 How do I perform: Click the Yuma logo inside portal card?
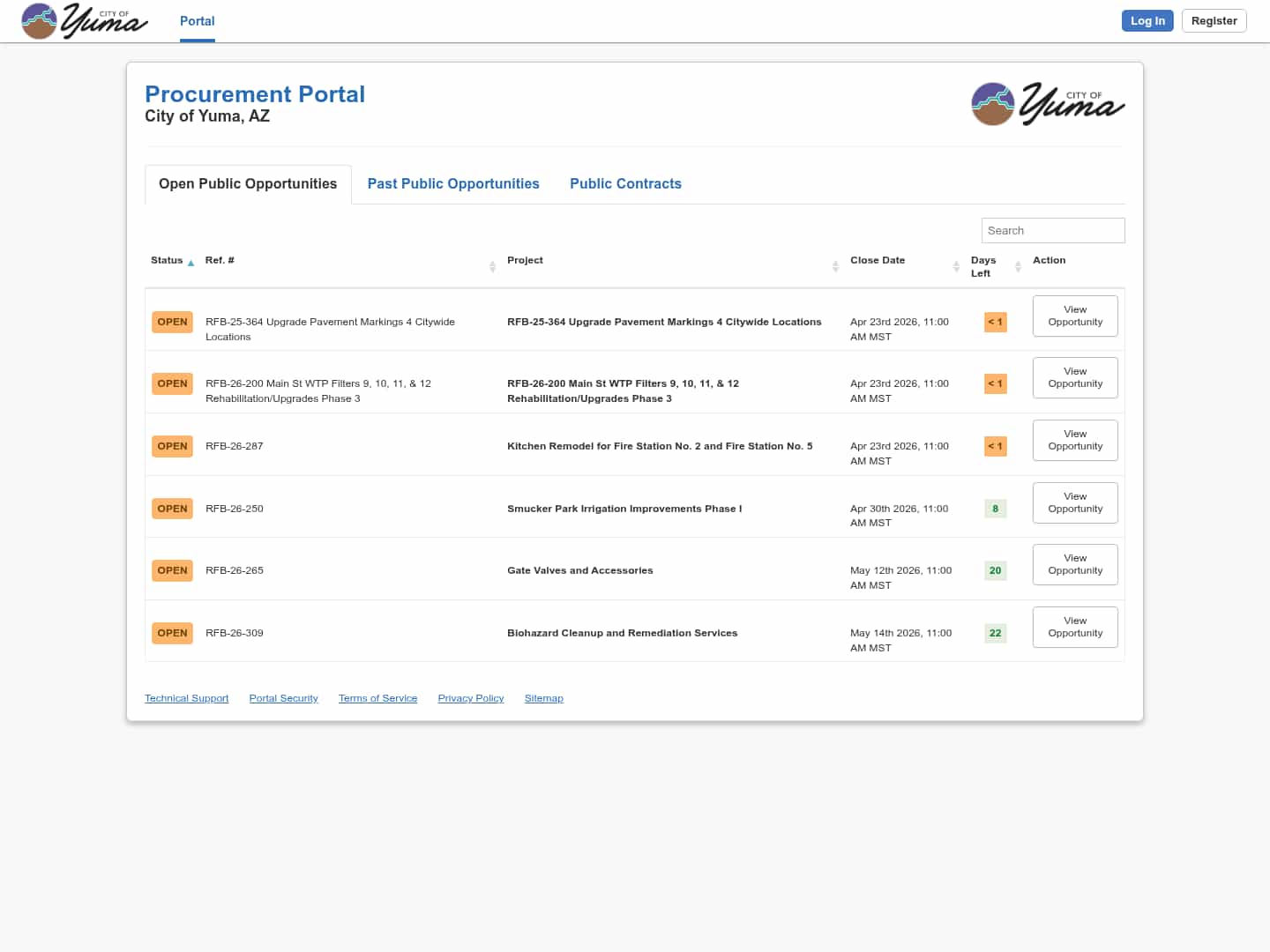1047,104
